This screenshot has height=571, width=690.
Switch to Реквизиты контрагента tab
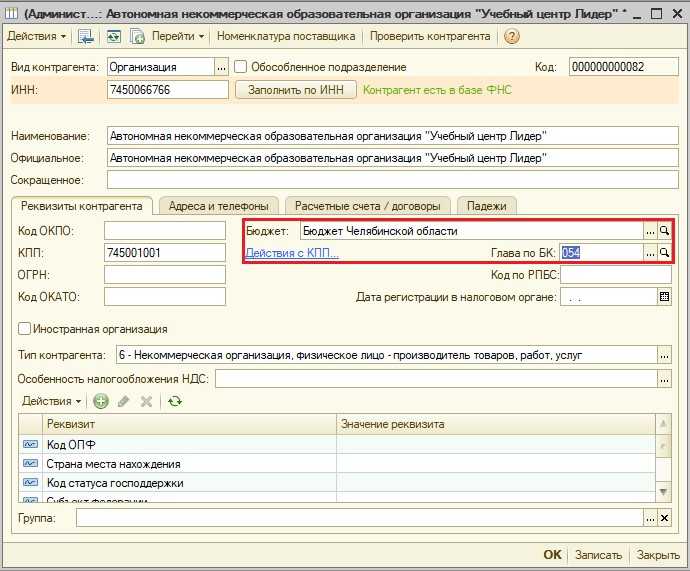(x=82, y=206)
